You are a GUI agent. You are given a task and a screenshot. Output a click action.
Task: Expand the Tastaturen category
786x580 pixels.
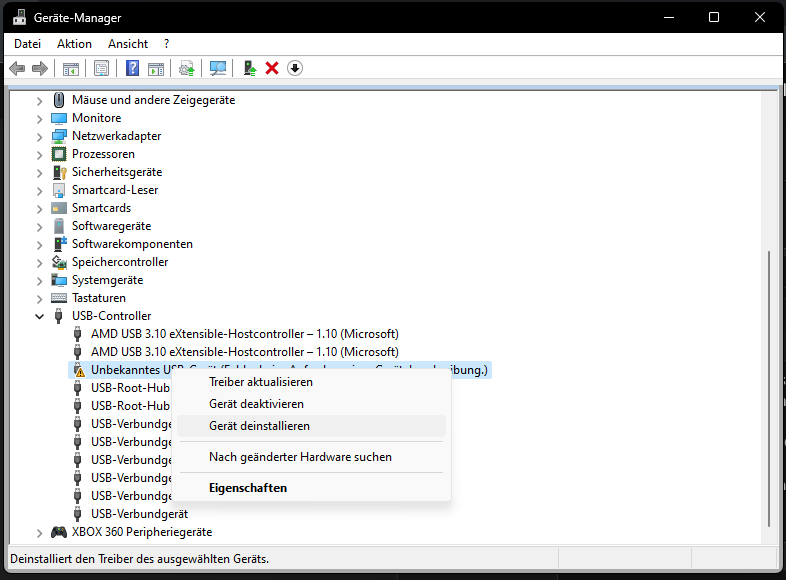[x=39, y=299]
